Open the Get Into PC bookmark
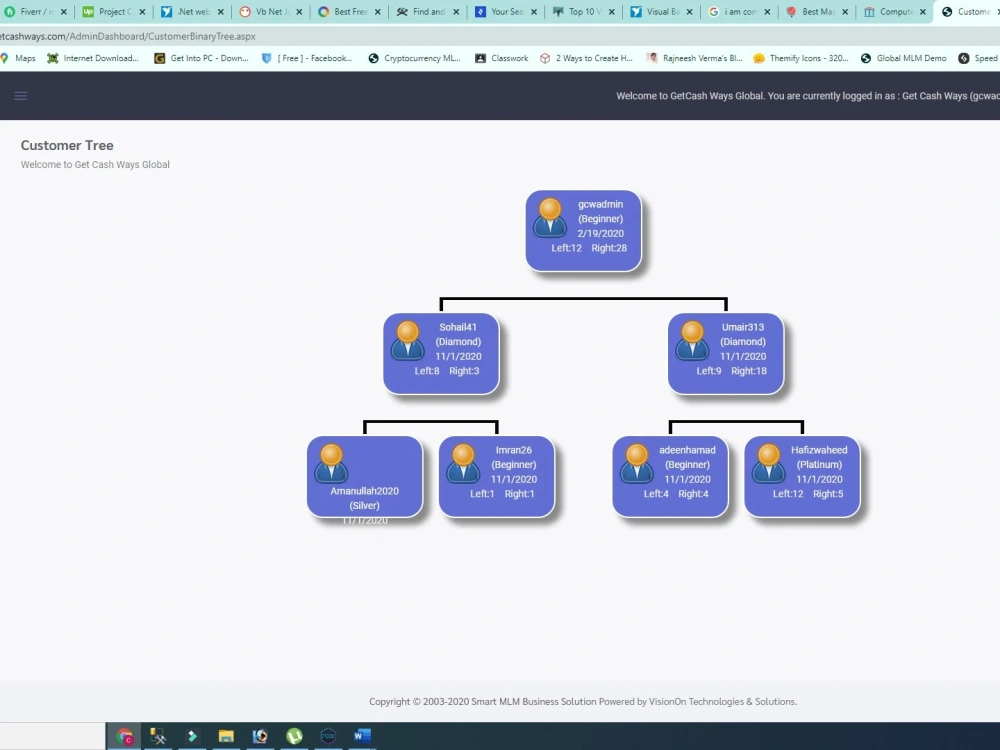The height and width of the screenshot is (750, 1000). point(201,58)
